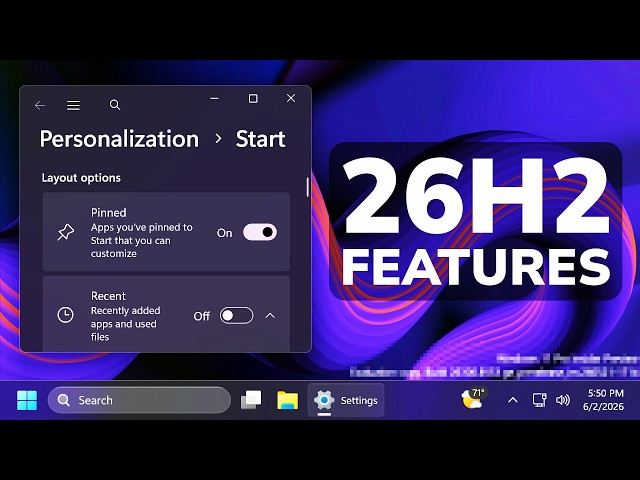640x480 pixels.
Task: Click the taskbar Search box
Action: tap(139, 400)
